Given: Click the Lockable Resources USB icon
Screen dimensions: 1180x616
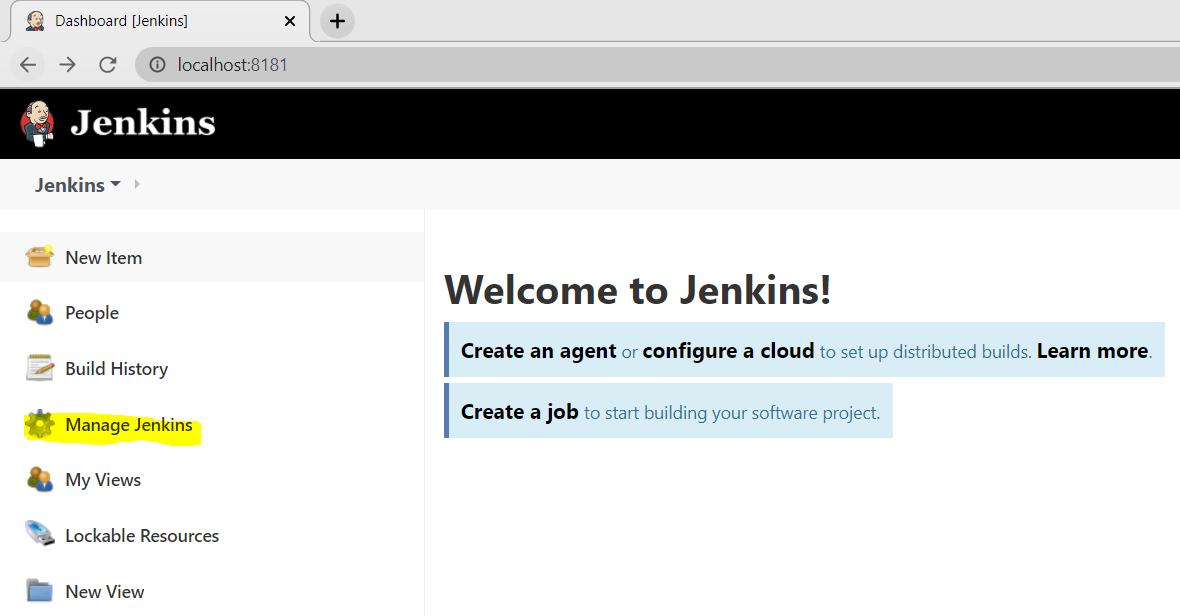Looking at the screenshot, I should pos(39,534).
